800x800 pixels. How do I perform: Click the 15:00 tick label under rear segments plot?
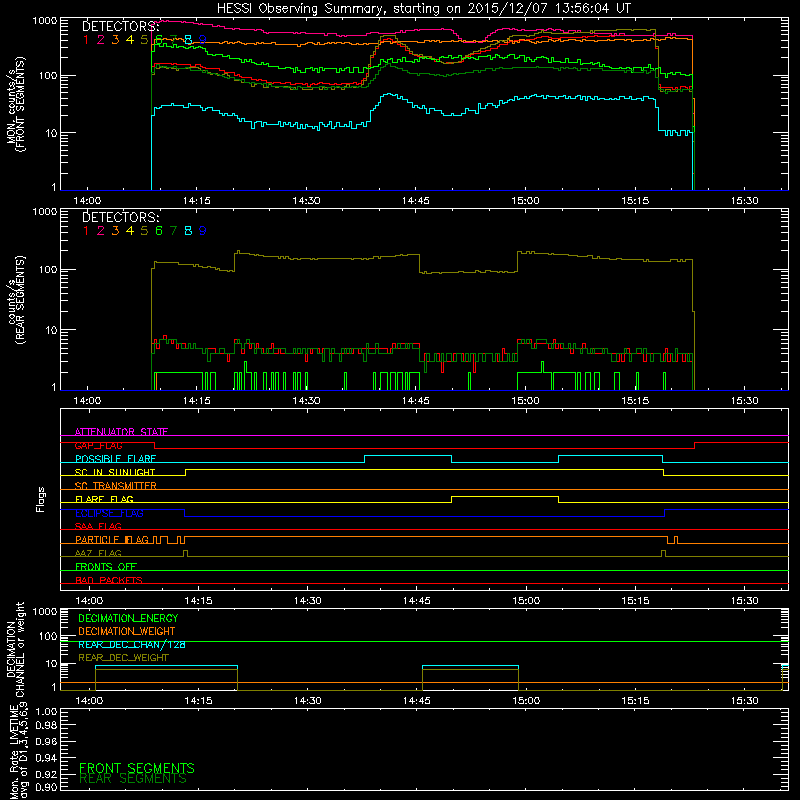pos(526,401)
